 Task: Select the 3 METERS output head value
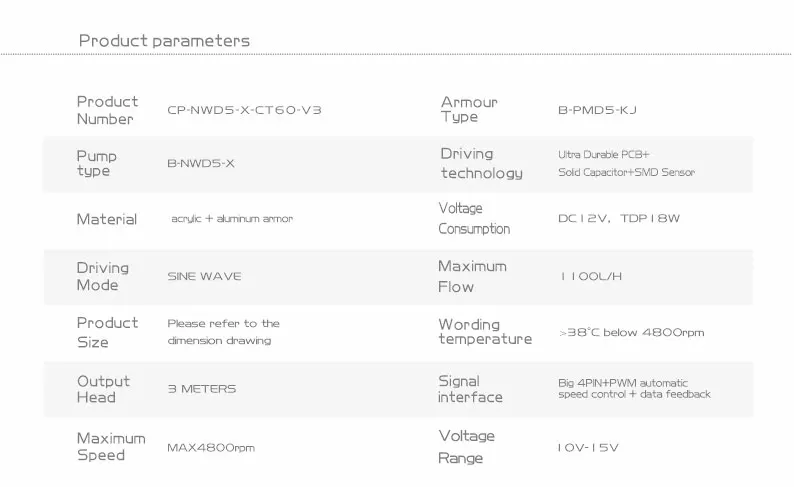[202, 389]
